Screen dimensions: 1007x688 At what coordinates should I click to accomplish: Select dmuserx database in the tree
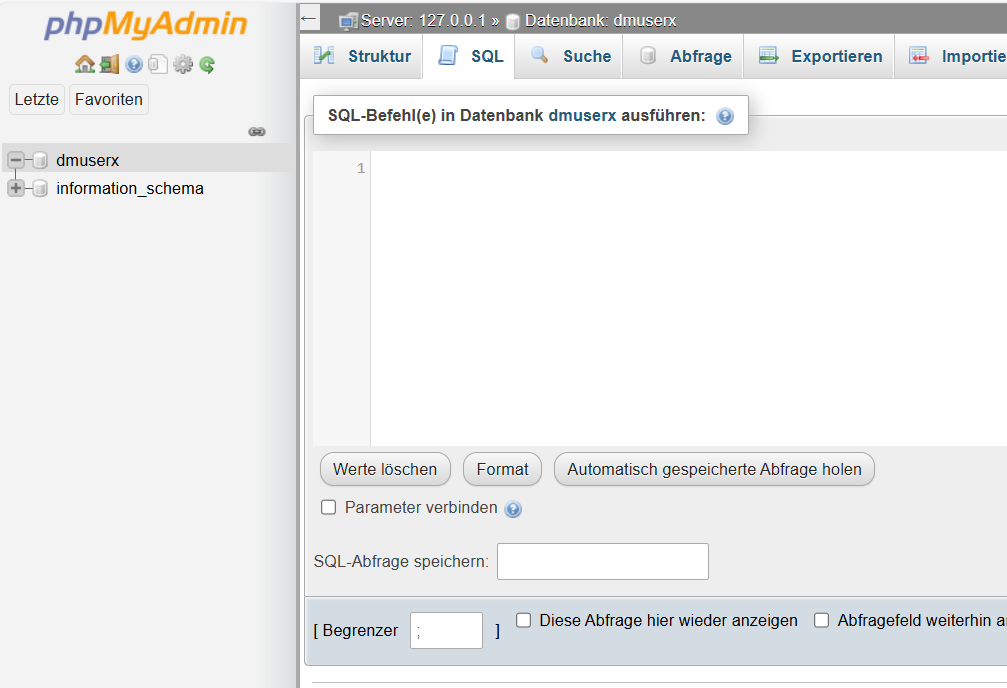[x=87, y=160]
